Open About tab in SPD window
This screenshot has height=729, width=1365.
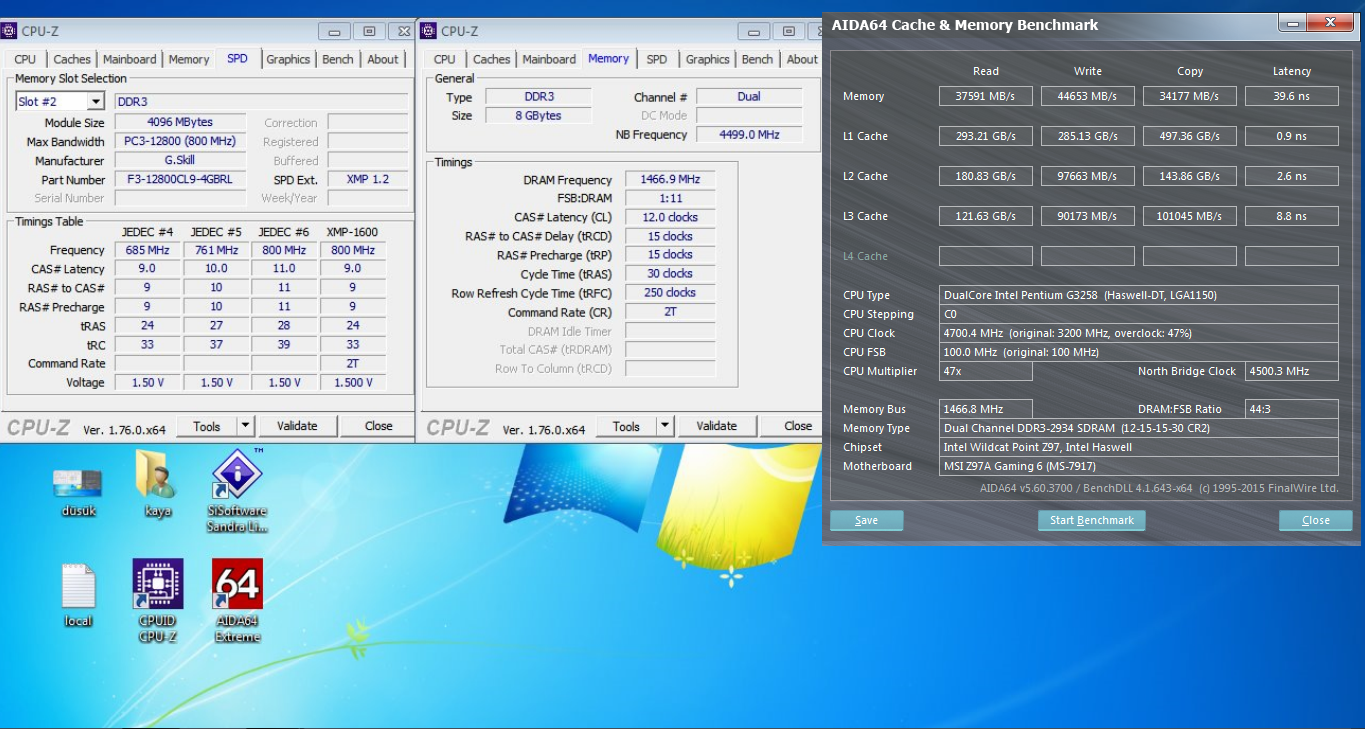point(383,59)
